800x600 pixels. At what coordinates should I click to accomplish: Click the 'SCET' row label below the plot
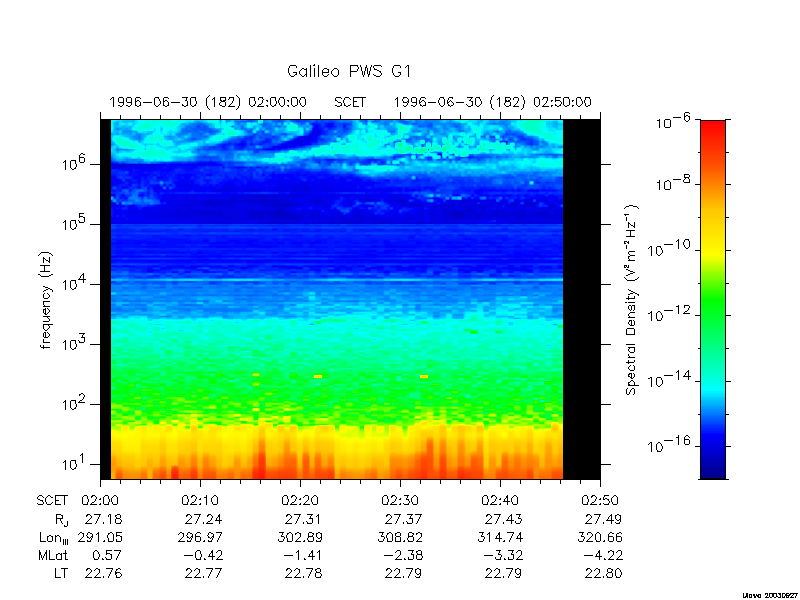(52, 501)
